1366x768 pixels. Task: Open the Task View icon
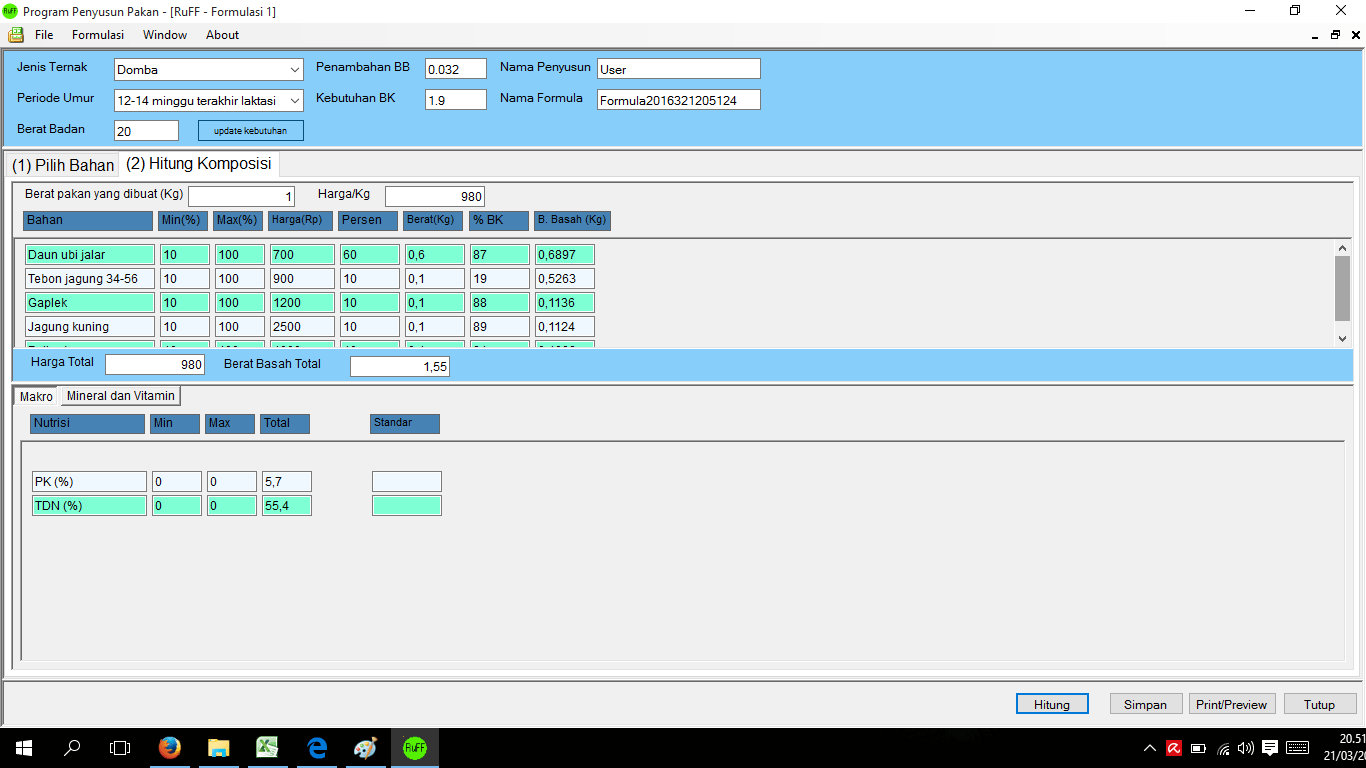(120, 747)
